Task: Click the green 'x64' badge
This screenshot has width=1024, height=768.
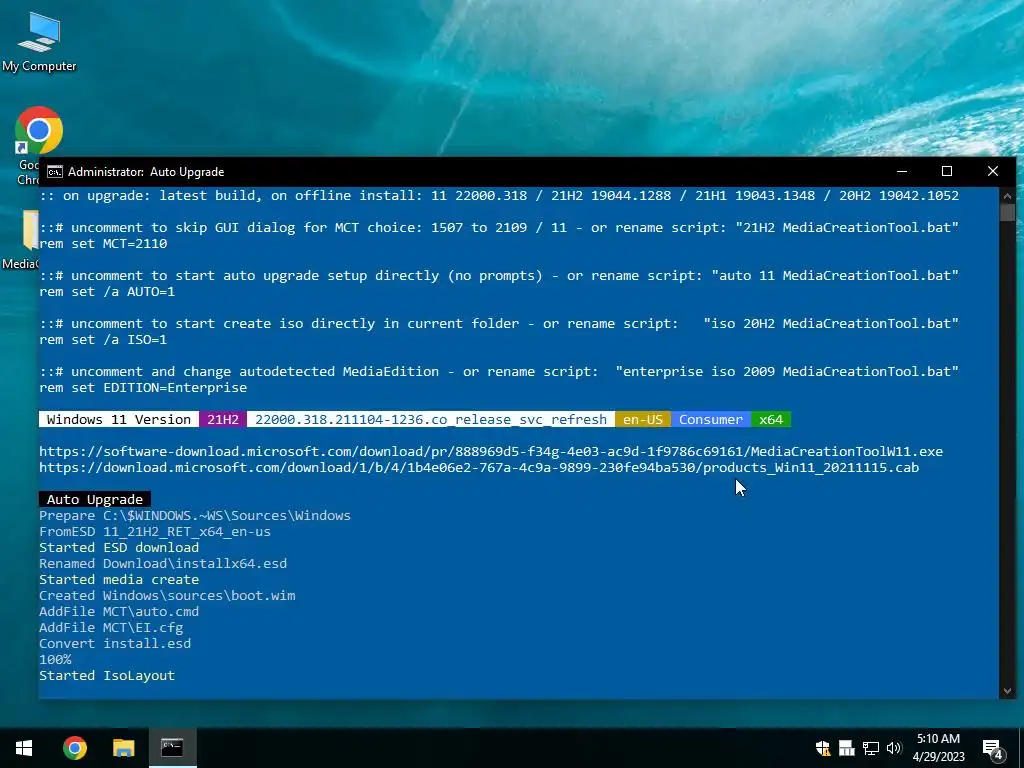Action: 771,419
